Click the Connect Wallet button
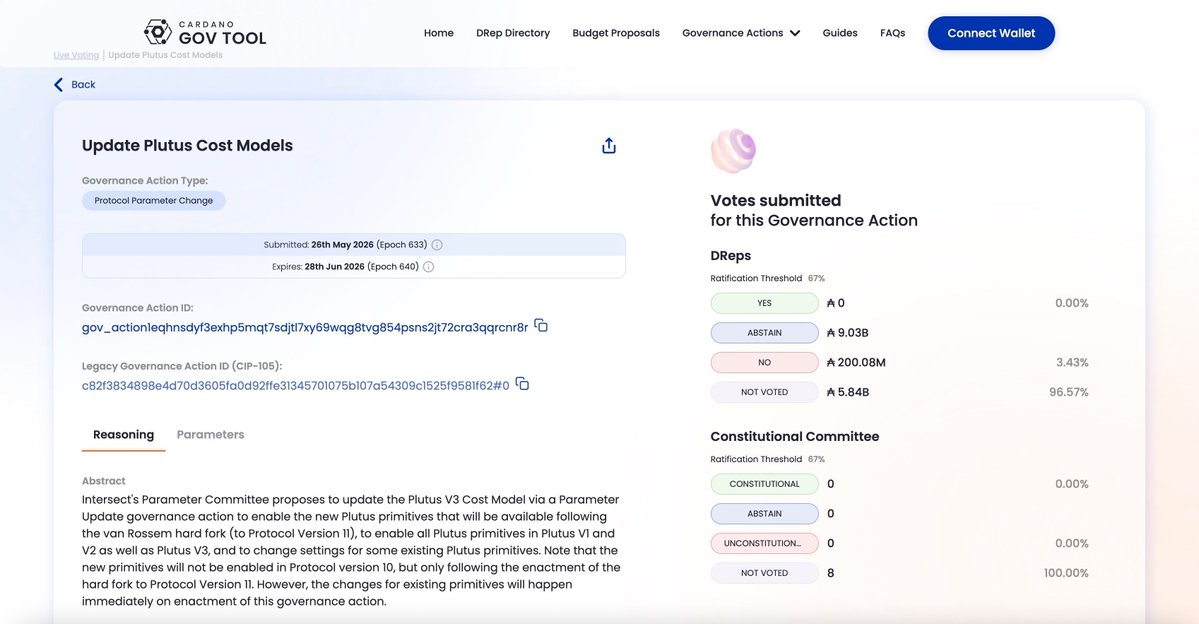This screenshot has height=624, width=1199. pyautogui.click(x=991, y=33)
